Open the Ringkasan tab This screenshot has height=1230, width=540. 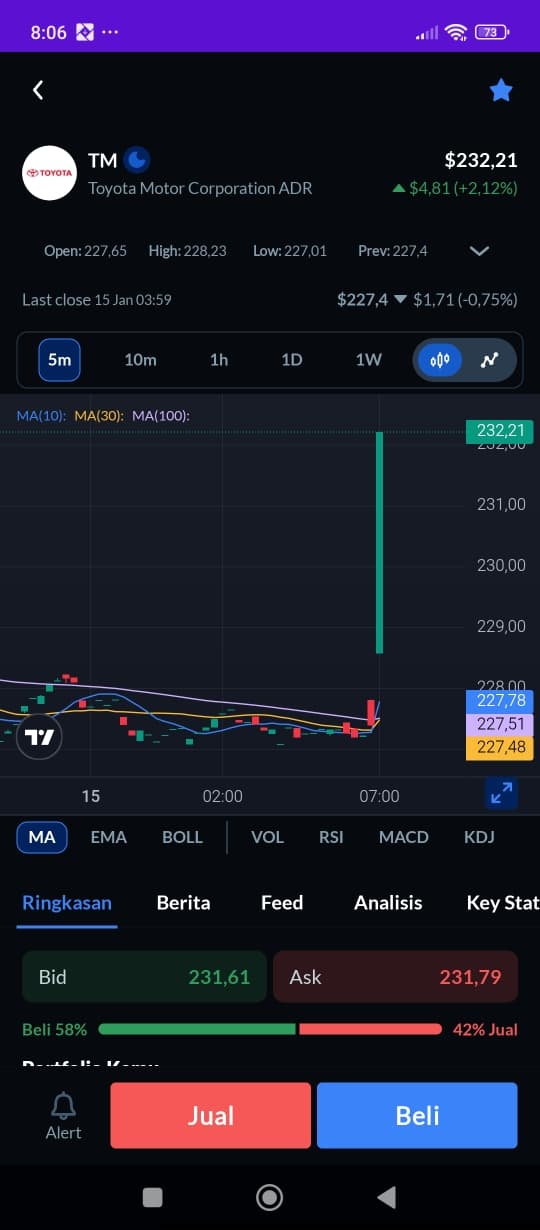pyautogui.click(x=67, y=902)
